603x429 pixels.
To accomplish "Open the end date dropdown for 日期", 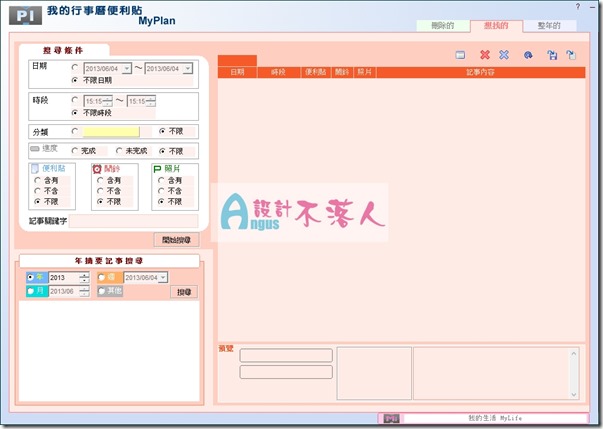I will pyautogui.click(x=189, y=68).
